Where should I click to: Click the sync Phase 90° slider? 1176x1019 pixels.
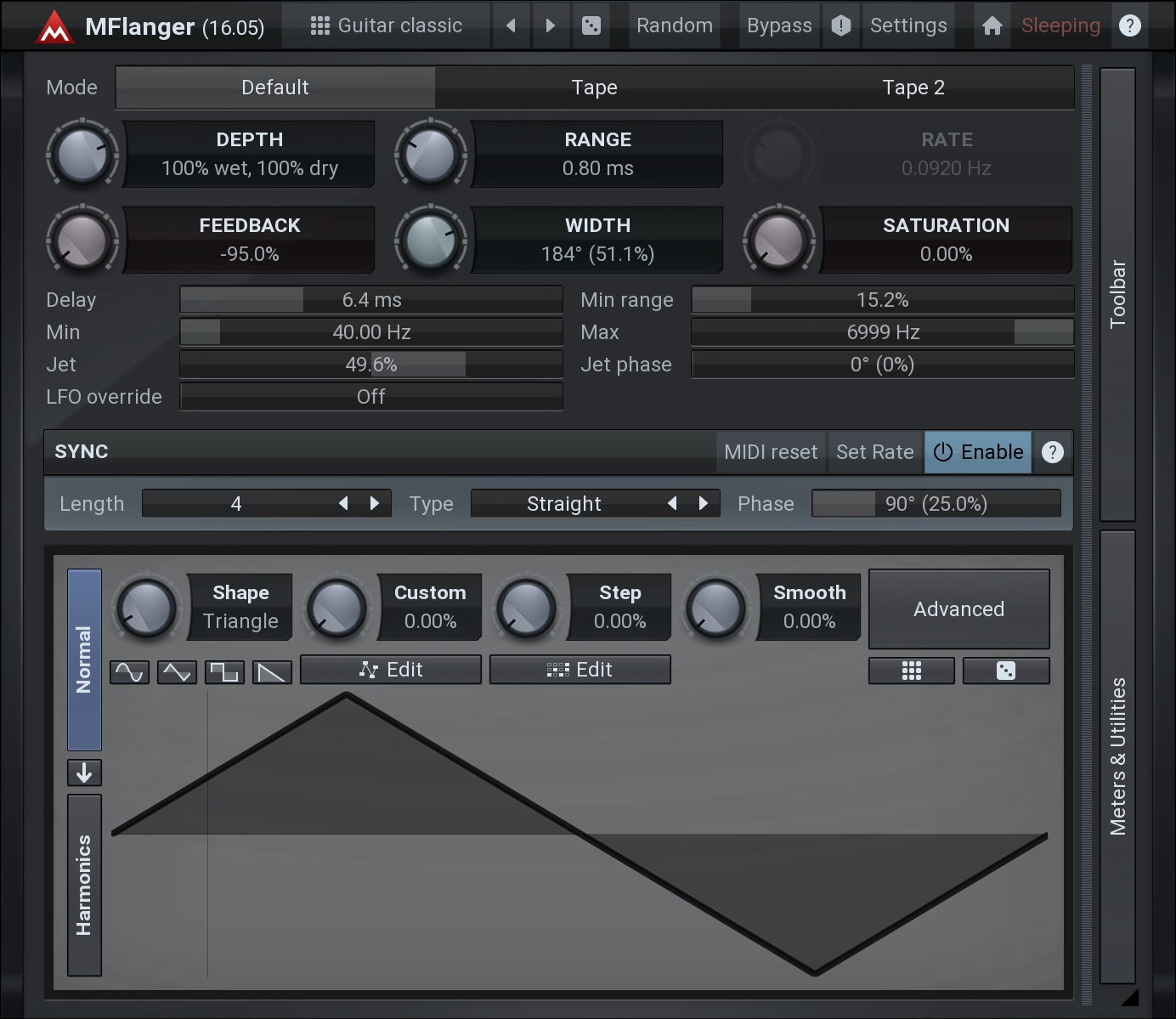click(x=936, y=504)
